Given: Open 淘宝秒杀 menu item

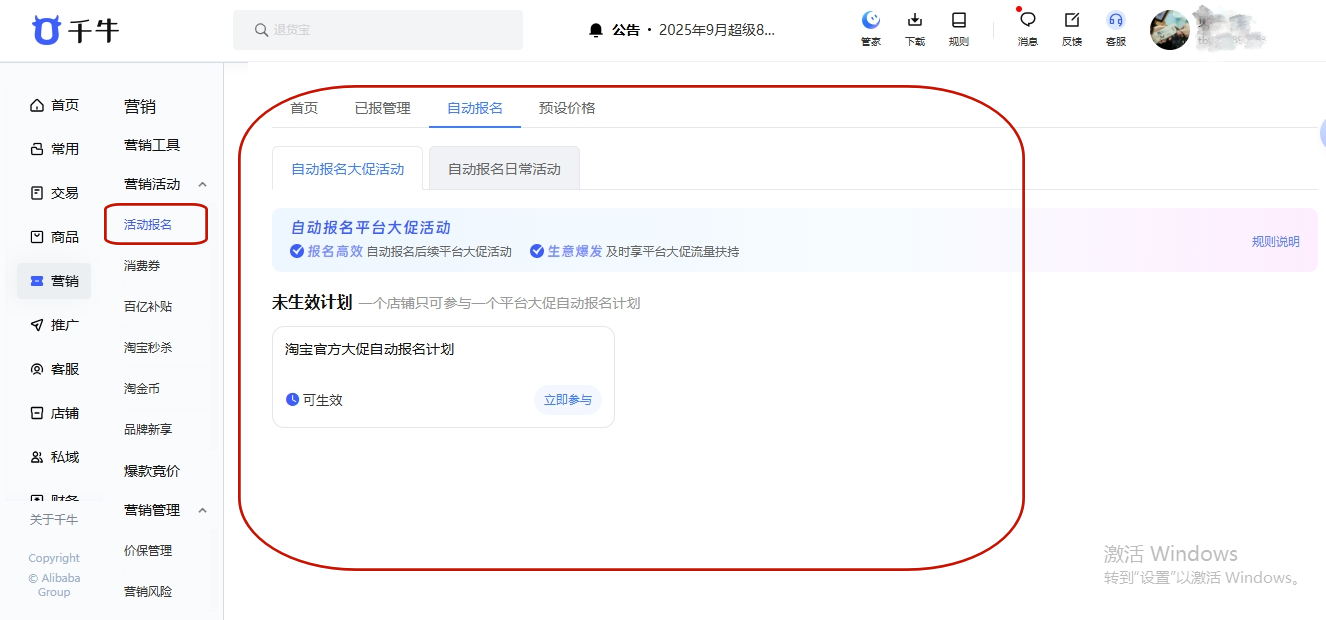Looking at the screenshot, I should tap(148, 347).
